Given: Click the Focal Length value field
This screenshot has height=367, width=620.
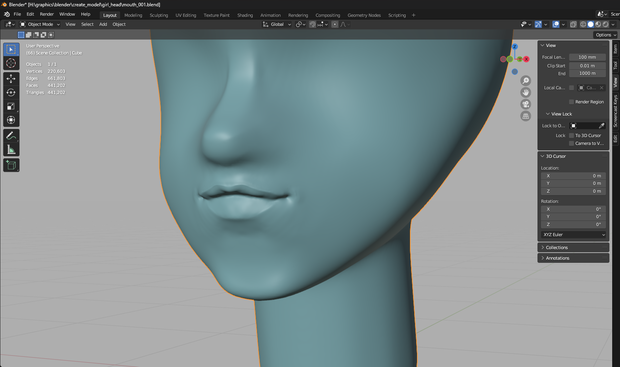Looking at the screenshot, I should tap(587, 57).
